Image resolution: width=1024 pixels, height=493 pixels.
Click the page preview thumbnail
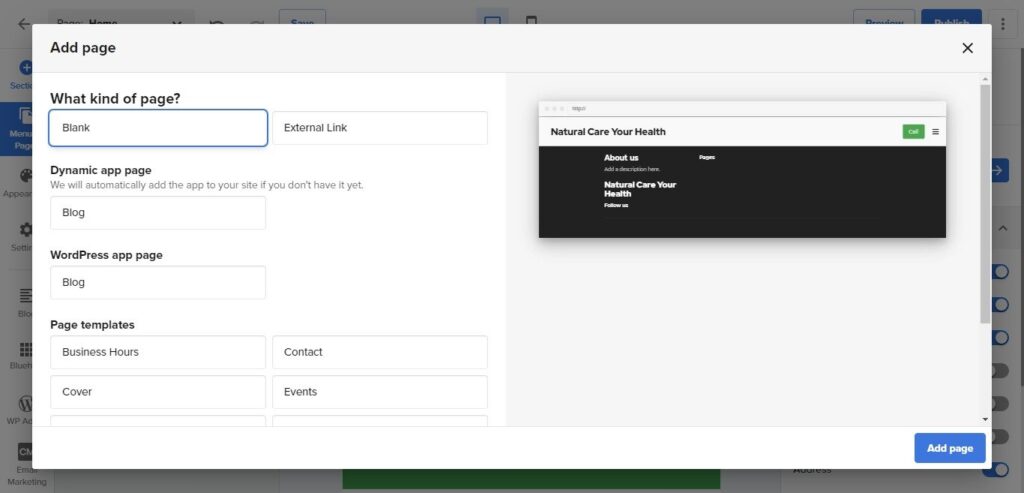tap(742, 169)
